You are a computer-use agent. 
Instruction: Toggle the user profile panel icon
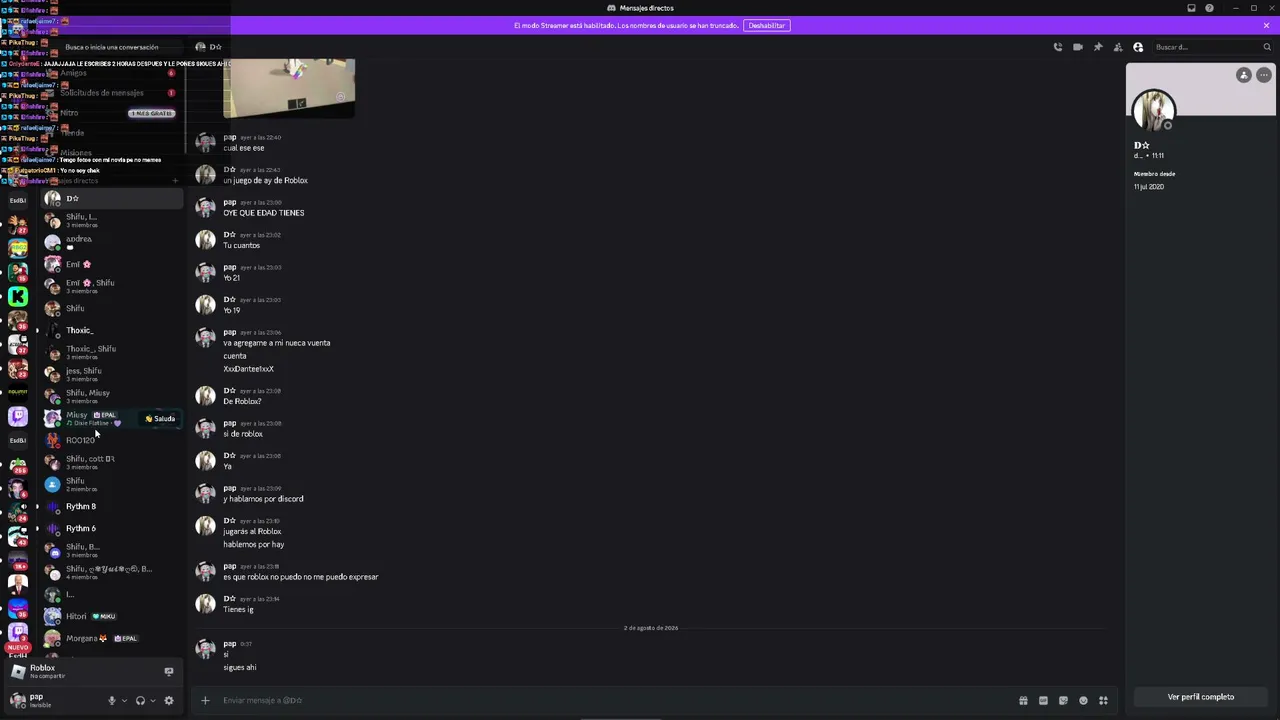(x=1138, y=47)
